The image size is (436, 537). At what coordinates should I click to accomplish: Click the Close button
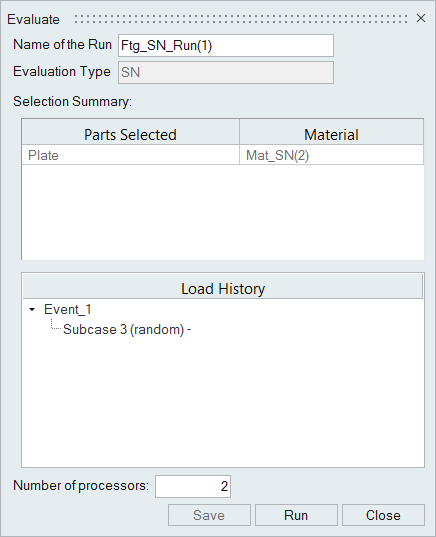click(x=383, y=515)
